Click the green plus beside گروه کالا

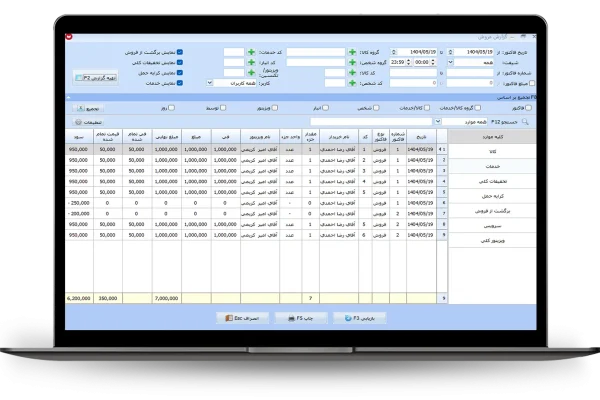pos(351,51)
